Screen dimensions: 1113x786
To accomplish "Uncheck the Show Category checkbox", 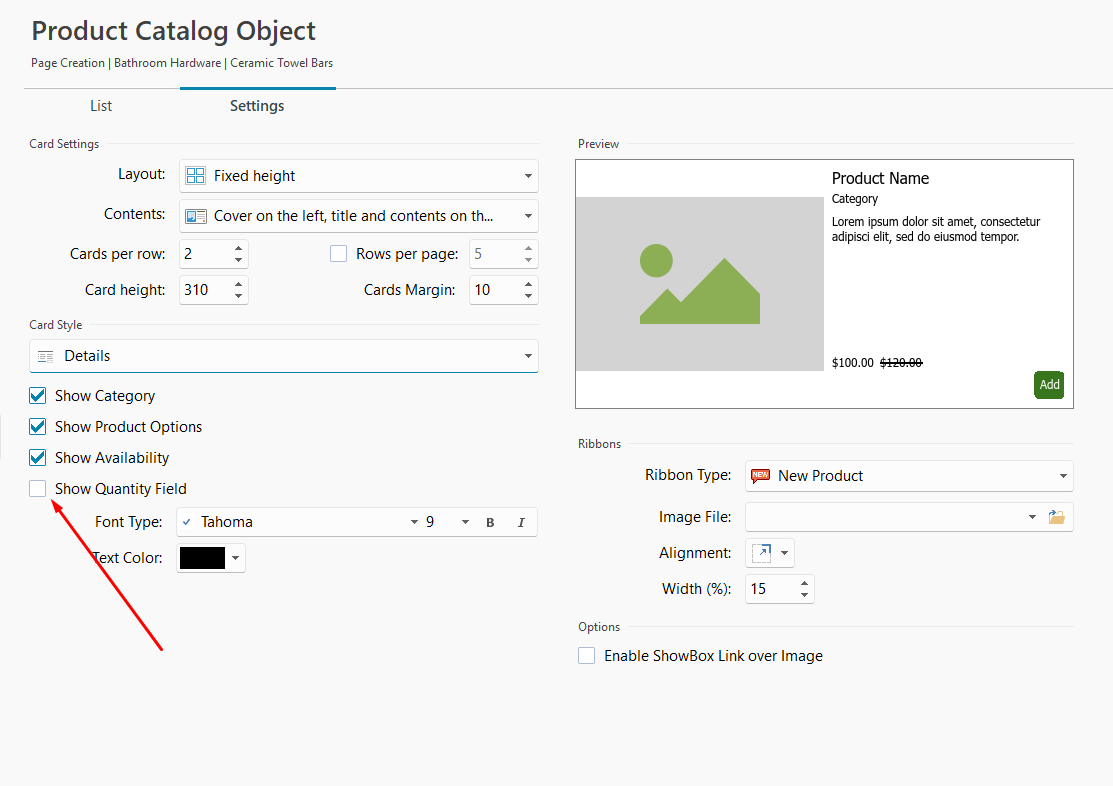I will point(38,396).
